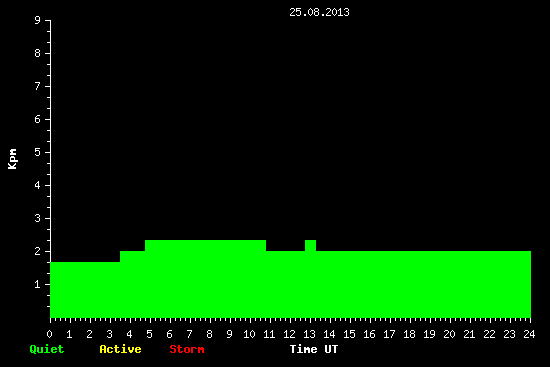Click hour 5 on the time axis
Screen dimensions: 550x367
coord(149,334)
